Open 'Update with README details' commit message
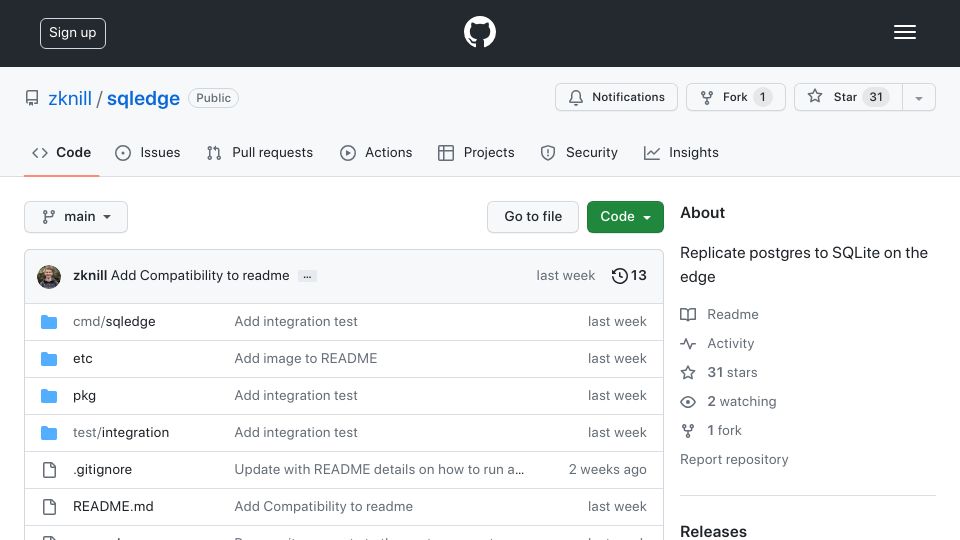This screenshot has height=540, width=960. tap(379, 470)
